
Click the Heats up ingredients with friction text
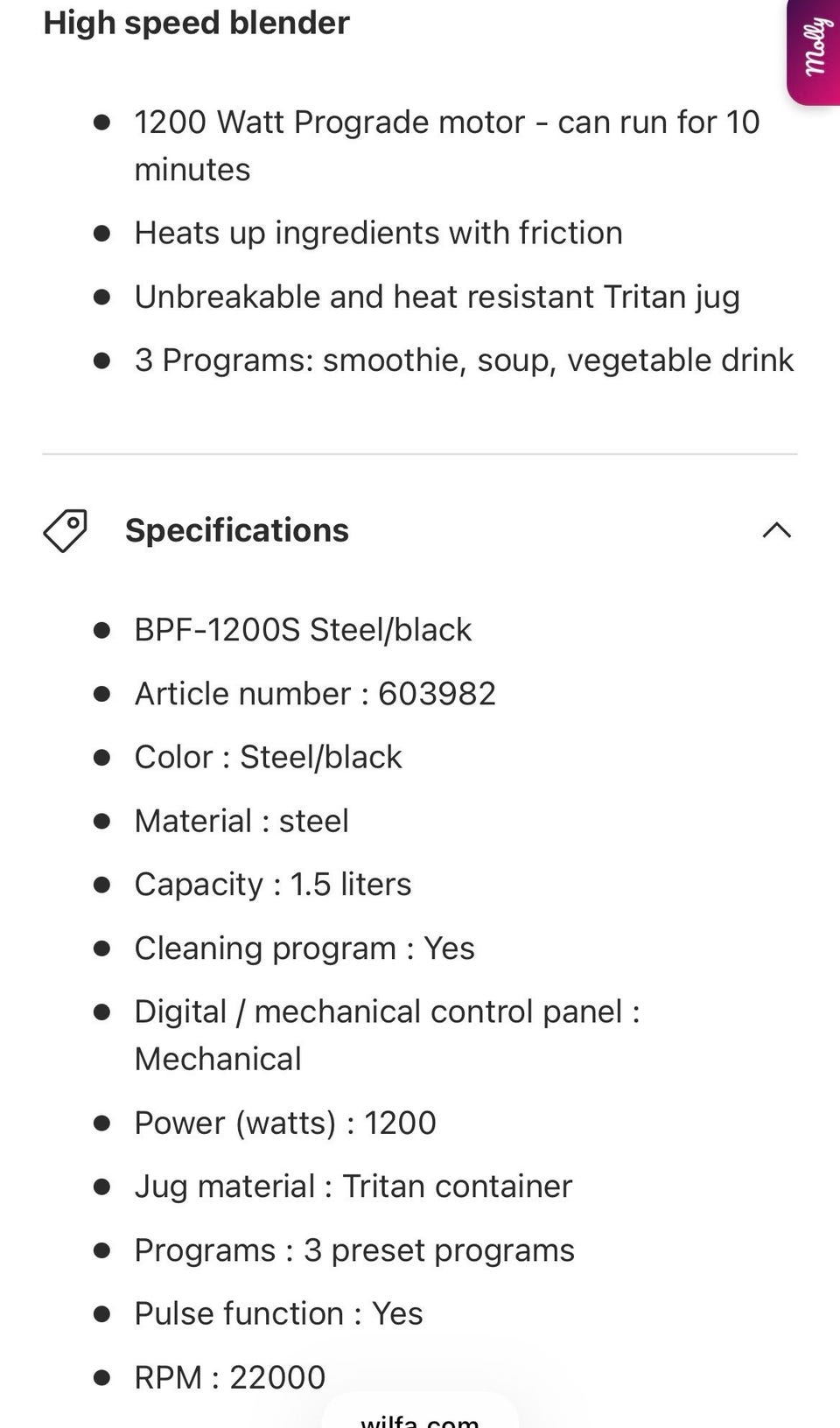(378, 233)
